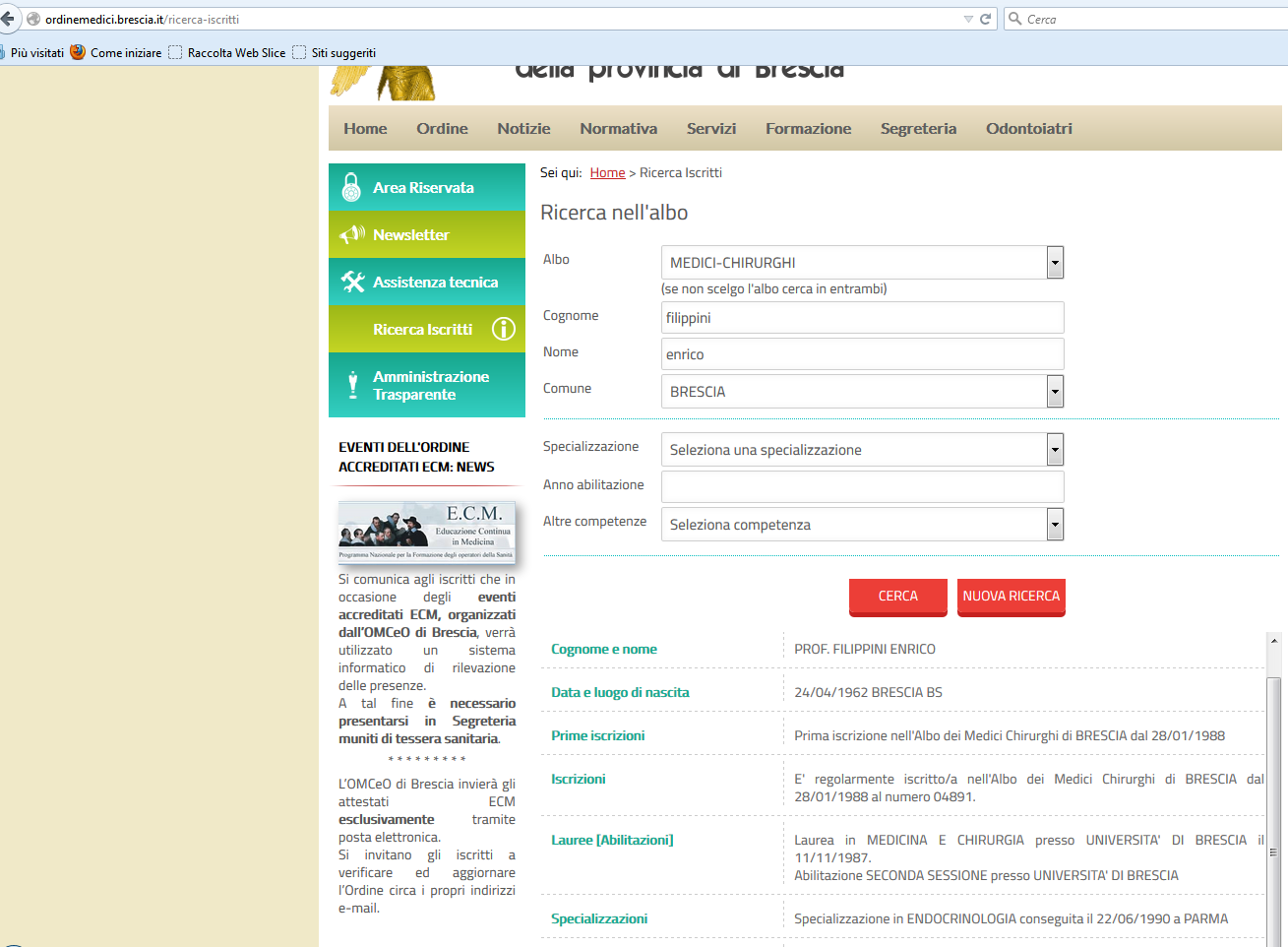1288x947 pixels.
Task: Open the Ordine menu item
Action: pyautogui.click(x=442, y=128)
